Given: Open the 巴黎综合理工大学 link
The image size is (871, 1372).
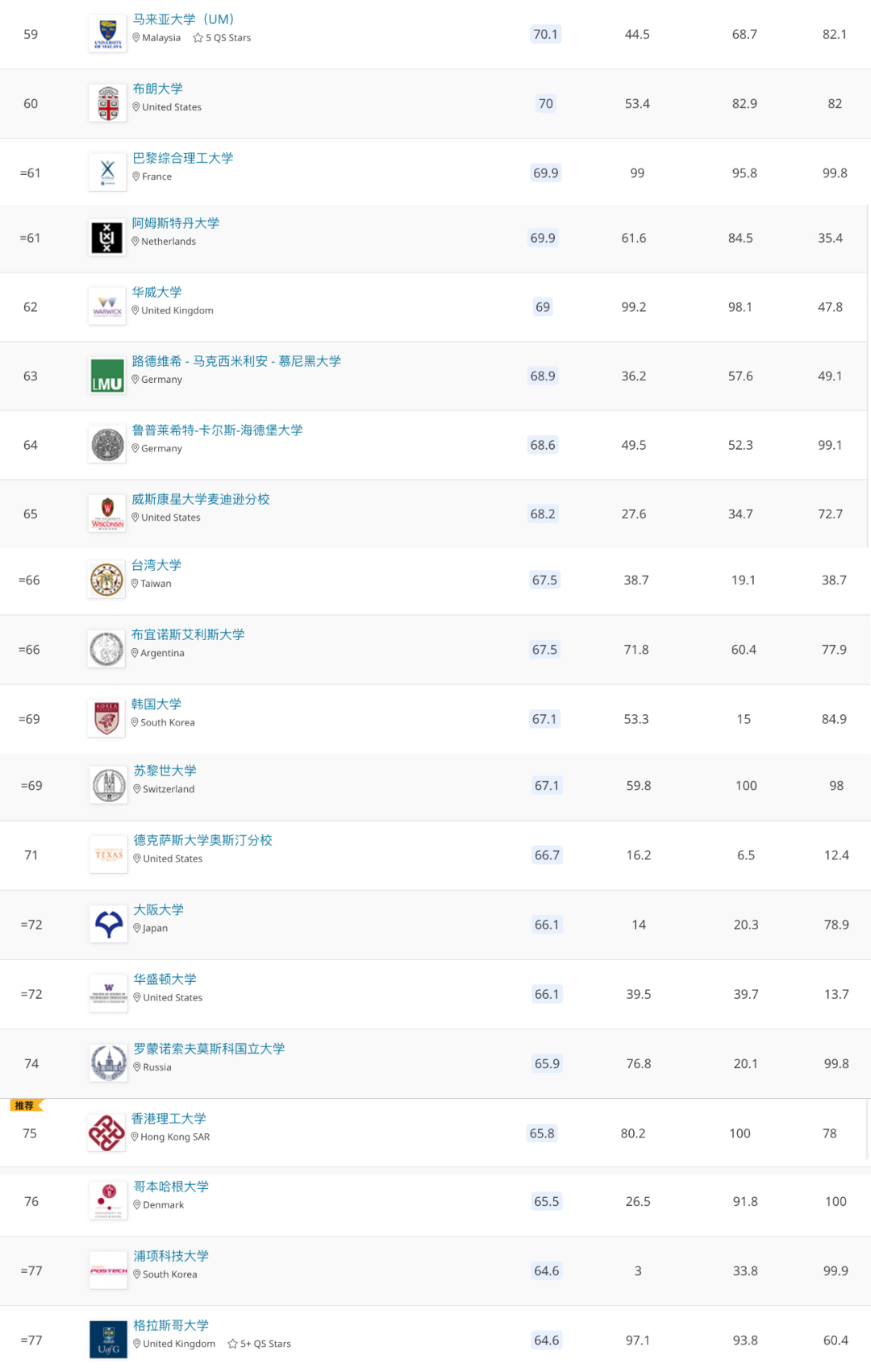Looking at the screenshot, I should point(182,158).
